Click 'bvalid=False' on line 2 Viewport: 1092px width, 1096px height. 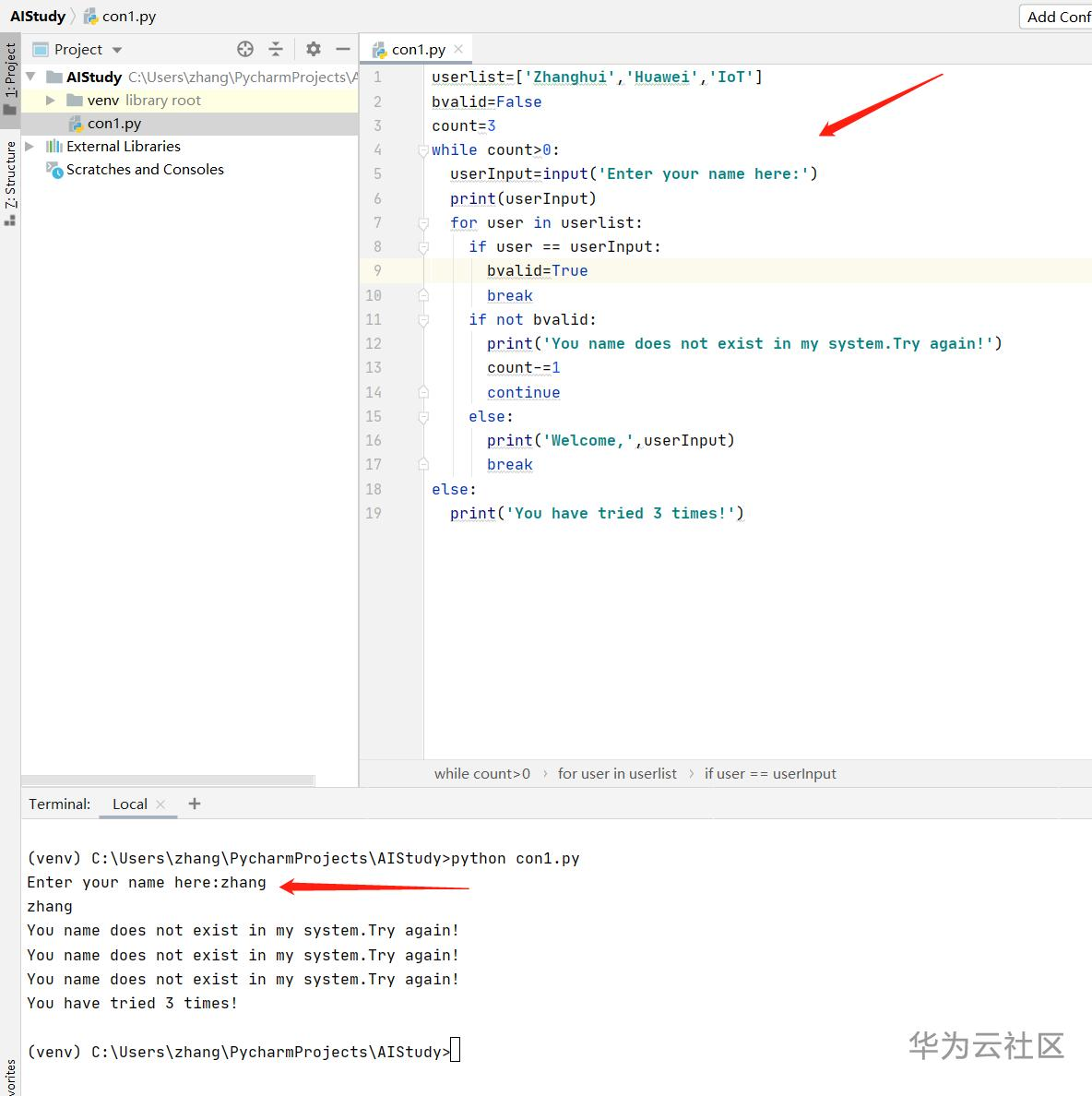pos(486,102)
